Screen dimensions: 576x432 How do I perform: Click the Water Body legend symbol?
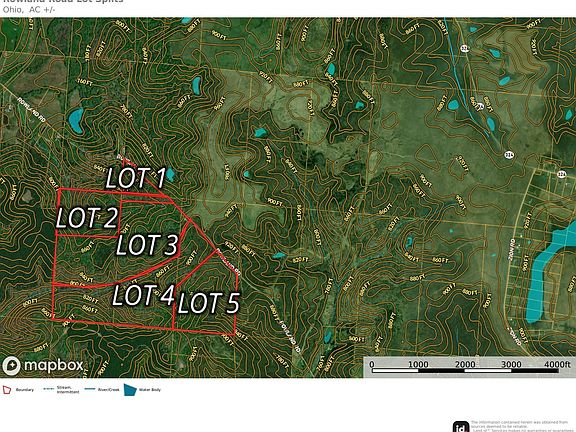click(x=130, y=390)
